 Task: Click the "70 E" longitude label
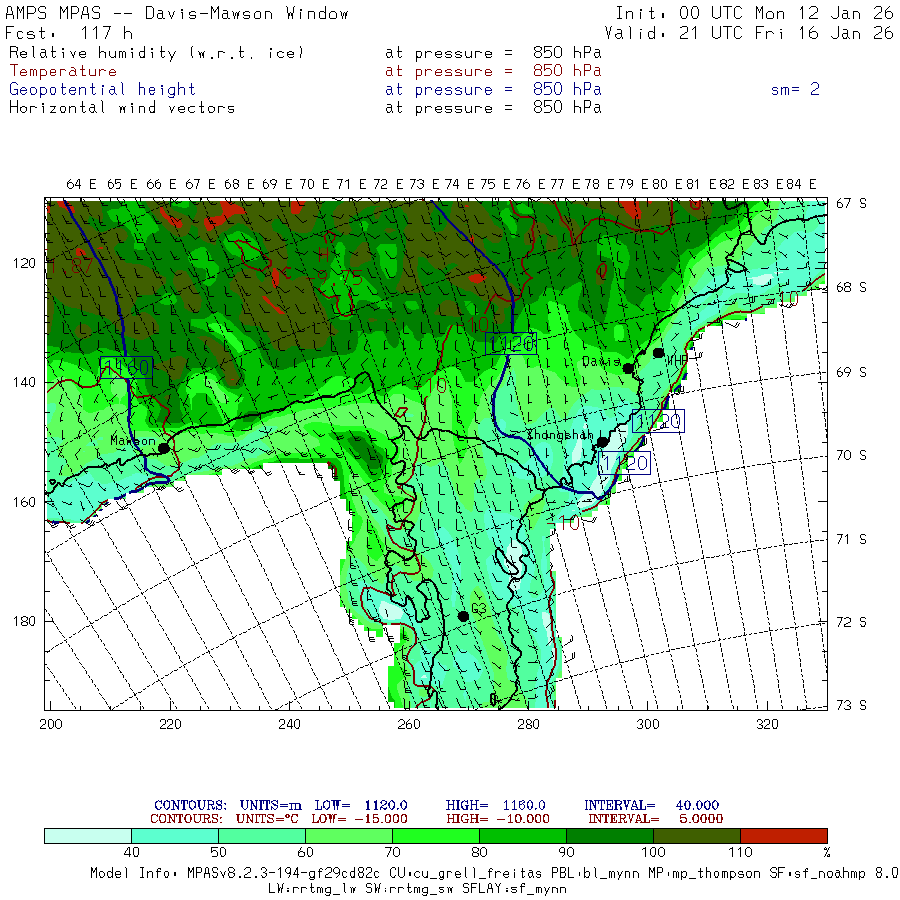point(314,184)
